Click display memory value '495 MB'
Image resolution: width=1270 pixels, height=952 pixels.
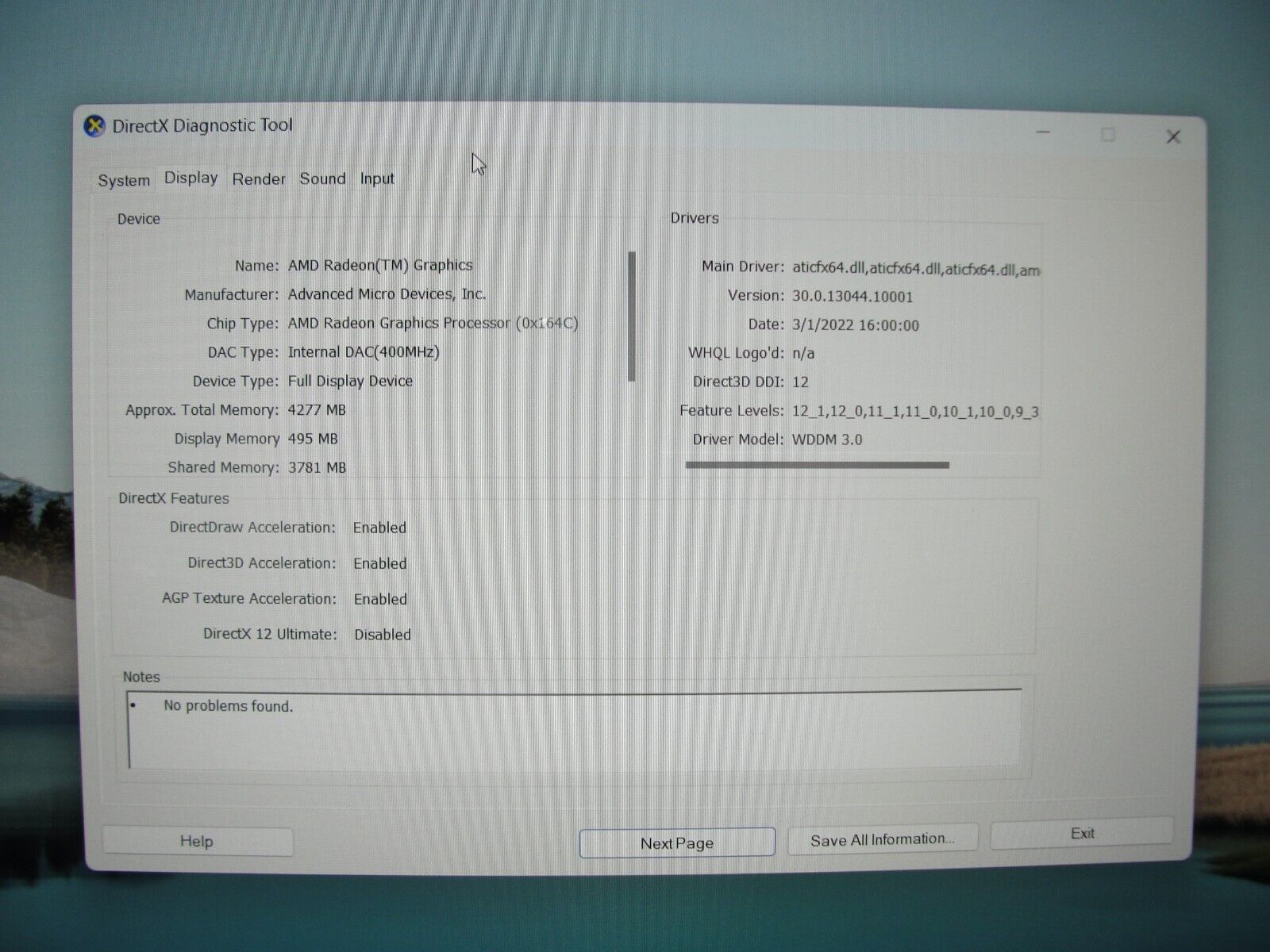point(313,439)
